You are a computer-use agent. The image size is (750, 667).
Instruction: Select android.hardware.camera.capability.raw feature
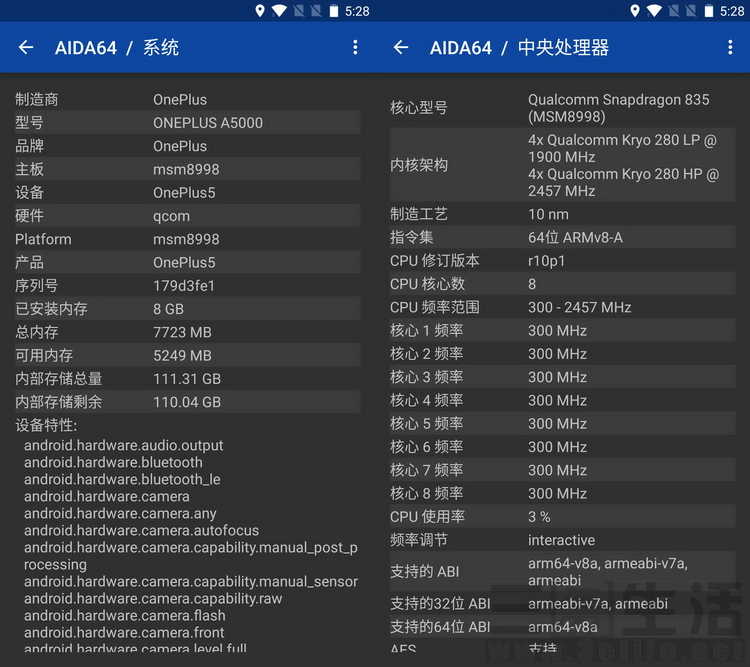[153, 599]
